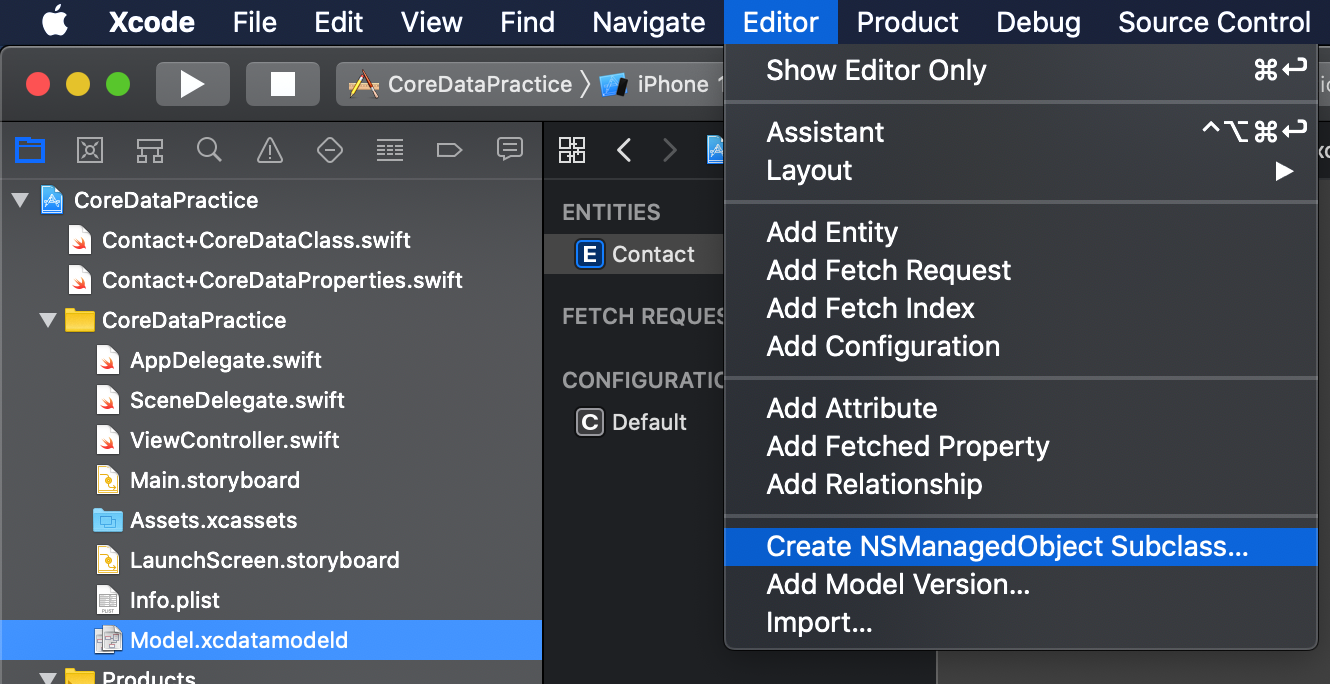The image size is (1330, 684).
Task: Select the Contact entity
Action: (652, 255)
